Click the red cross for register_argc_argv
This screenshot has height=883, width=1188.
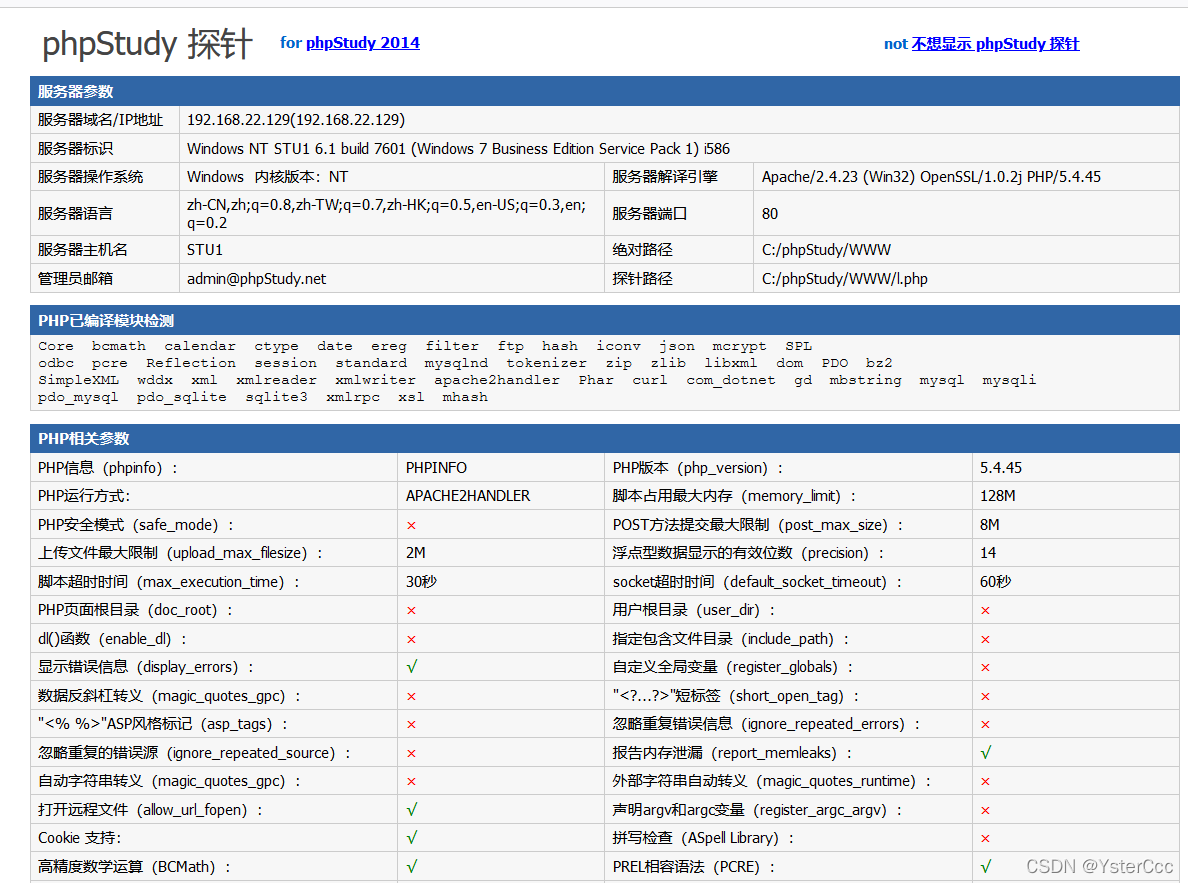pos(985,810)
